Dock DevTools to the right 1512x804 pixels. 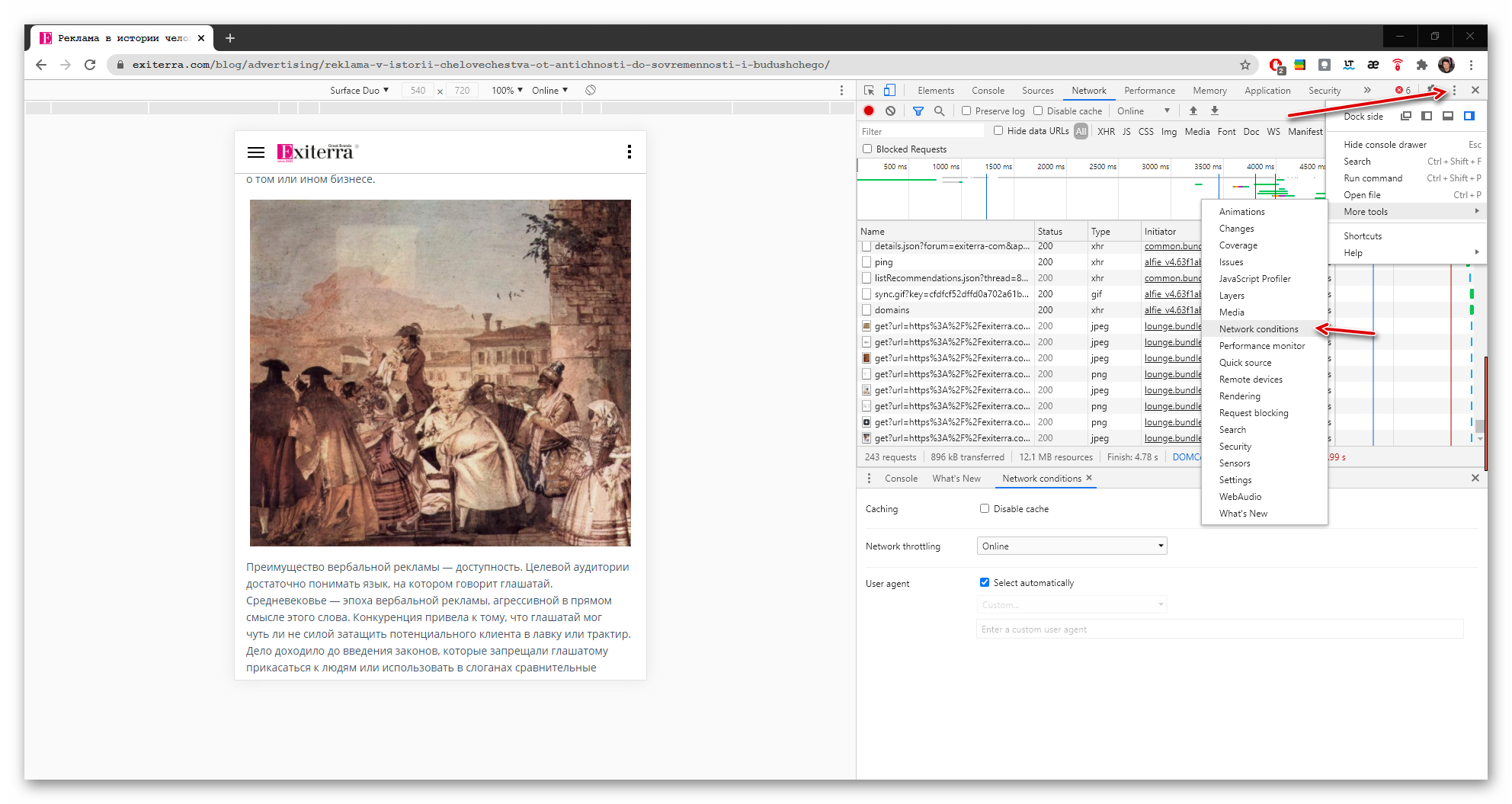point(1469,116)
